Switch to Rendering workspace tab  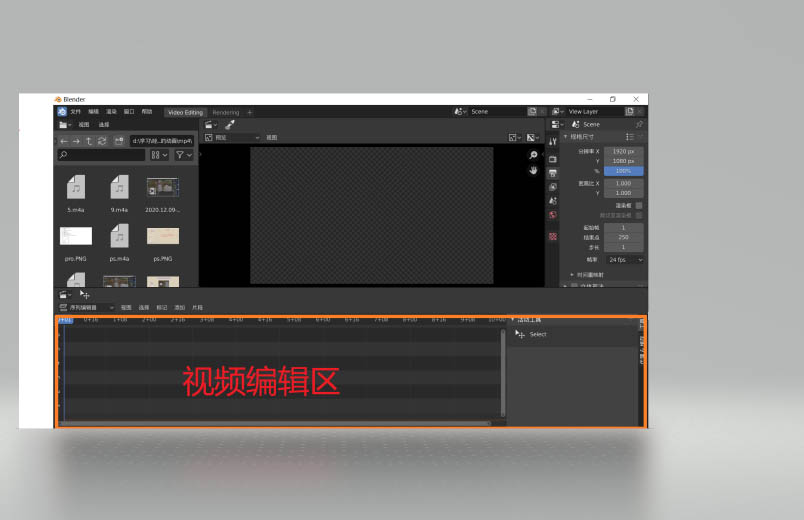[x=226, y=112]
